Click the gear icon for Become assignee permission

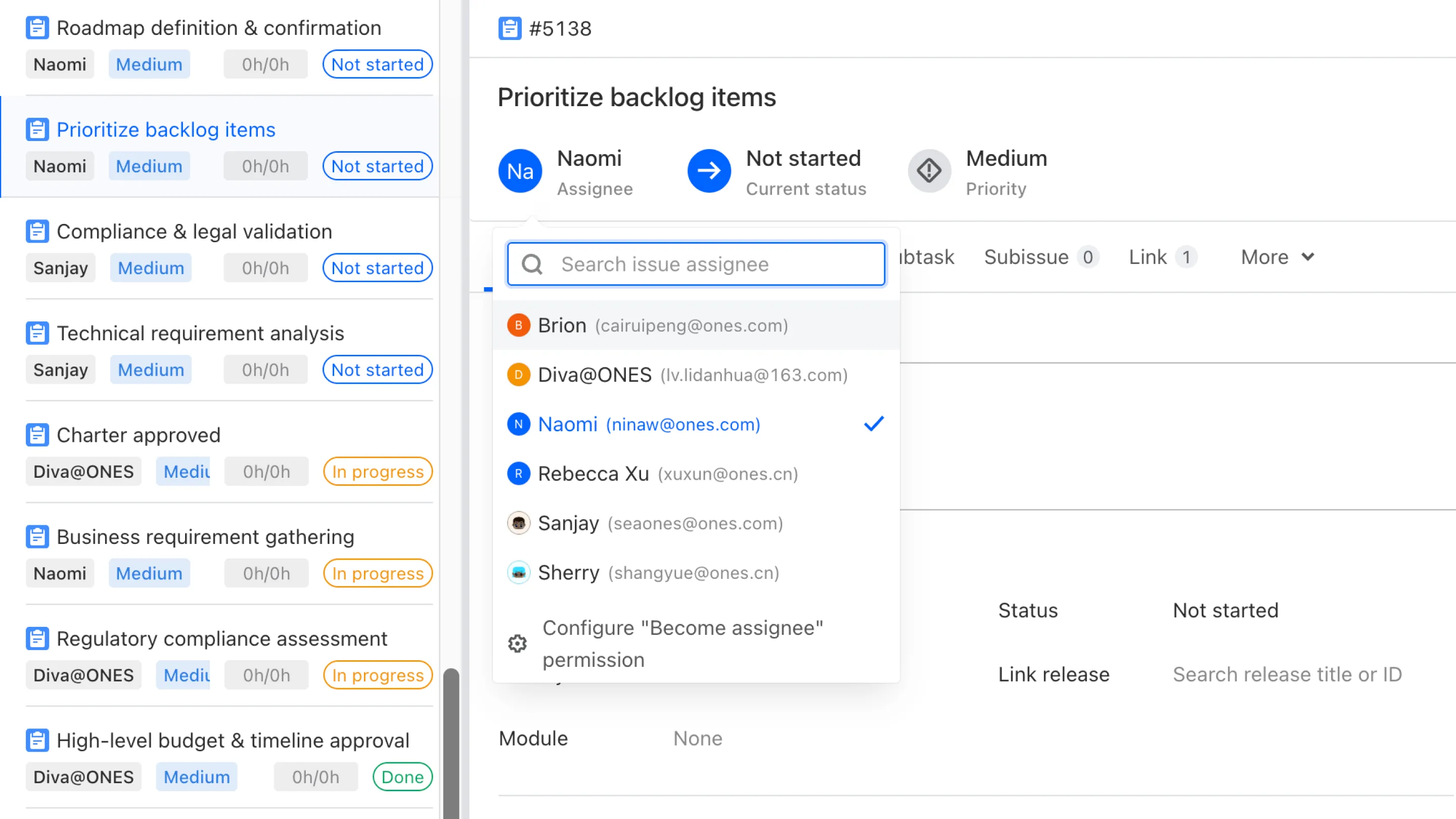pos(517,643)
